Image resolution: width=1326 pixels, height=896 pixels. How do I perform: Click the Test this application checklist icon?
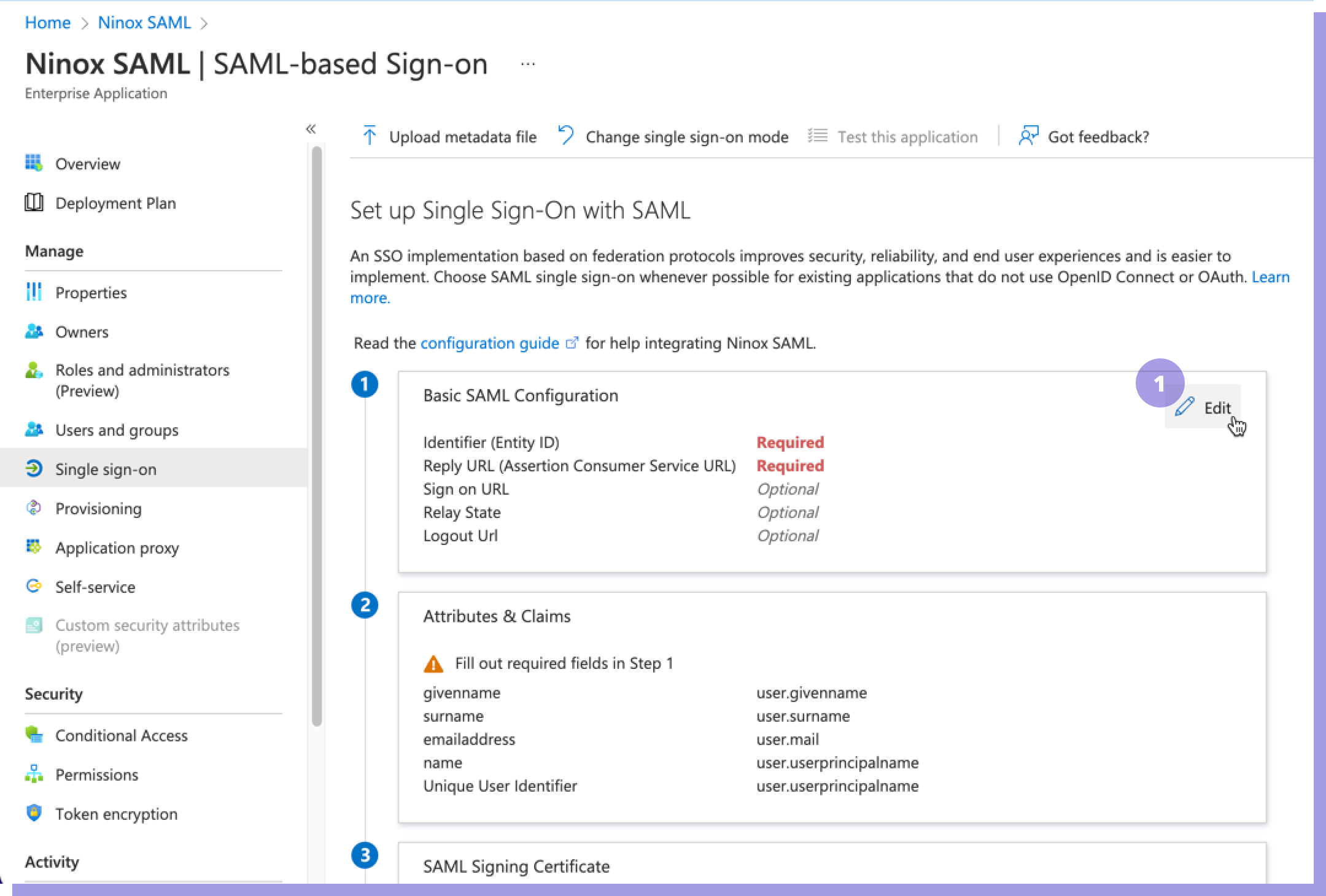click(x=818, y=136)
